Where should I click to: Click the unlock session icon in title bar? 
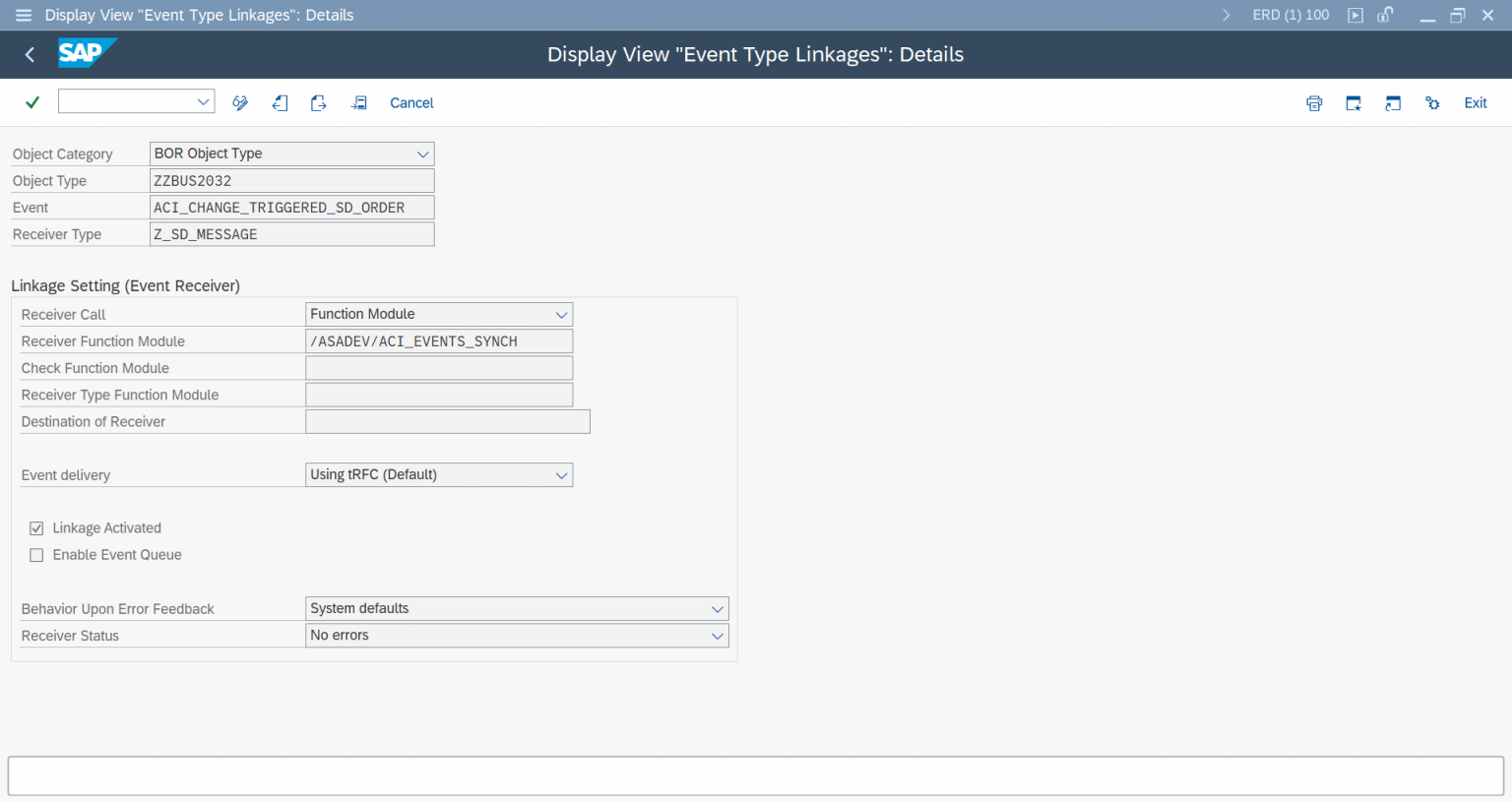[1385, 15]
